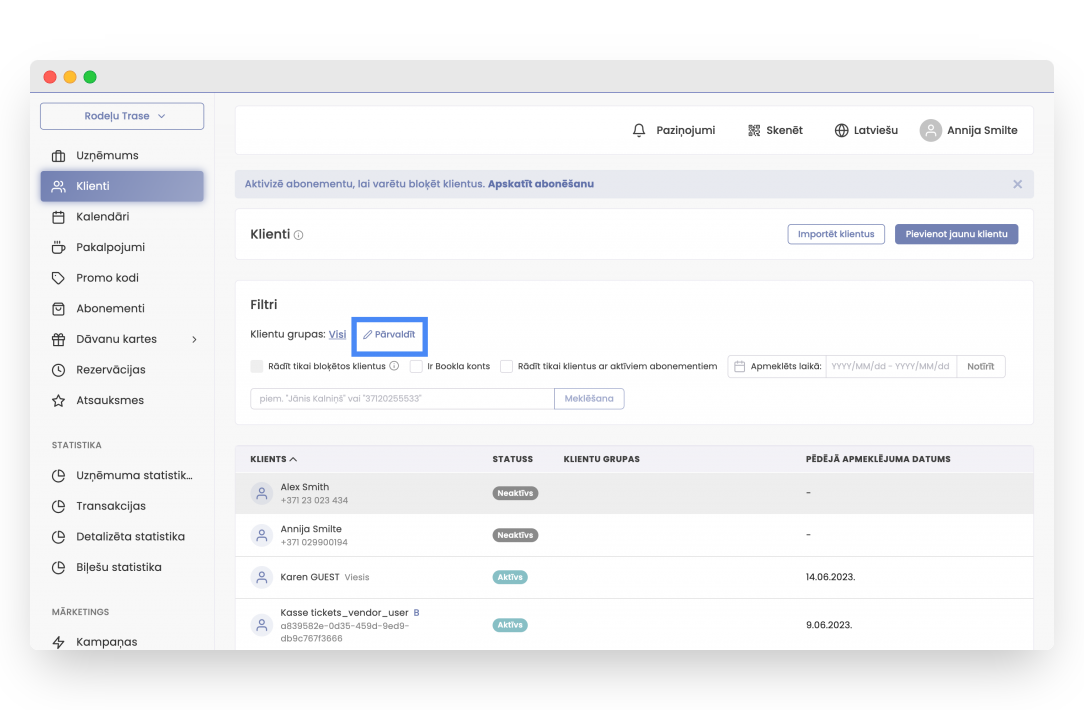Image resolution: width=1084 pixels, height=710 pixels.
Task: Toggle the Ir Bookla konts checkbox
Action: click(416, 367)
